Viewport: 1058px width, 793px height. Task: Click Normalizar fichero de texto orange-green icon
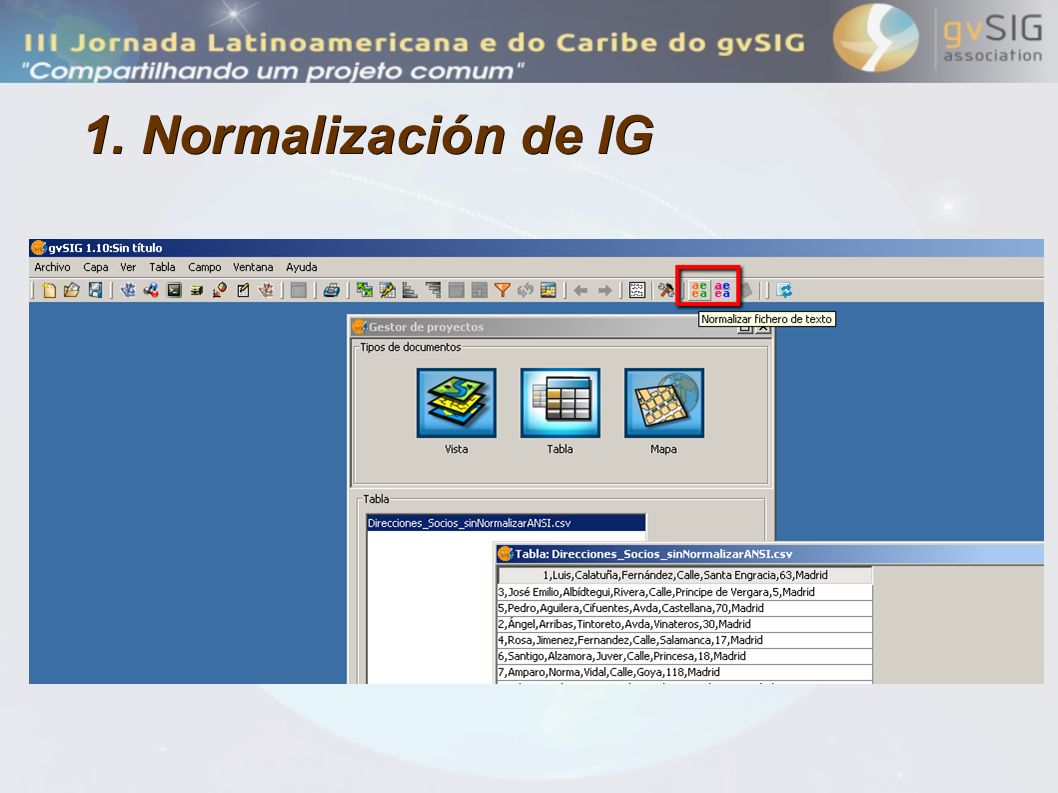coord(700,290)
